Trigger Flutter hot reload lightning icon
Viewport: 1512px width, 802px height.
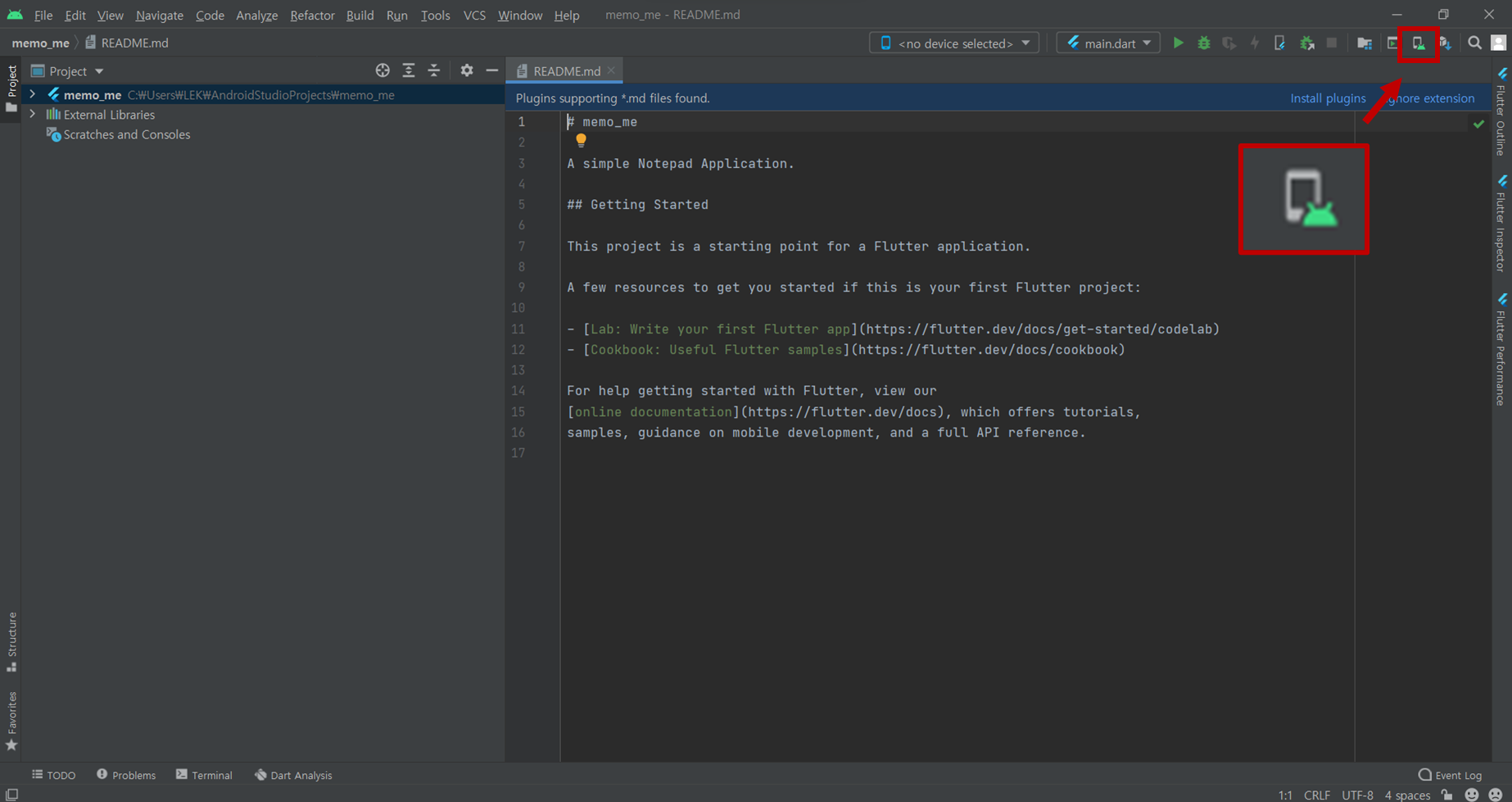click(1254, 43)
